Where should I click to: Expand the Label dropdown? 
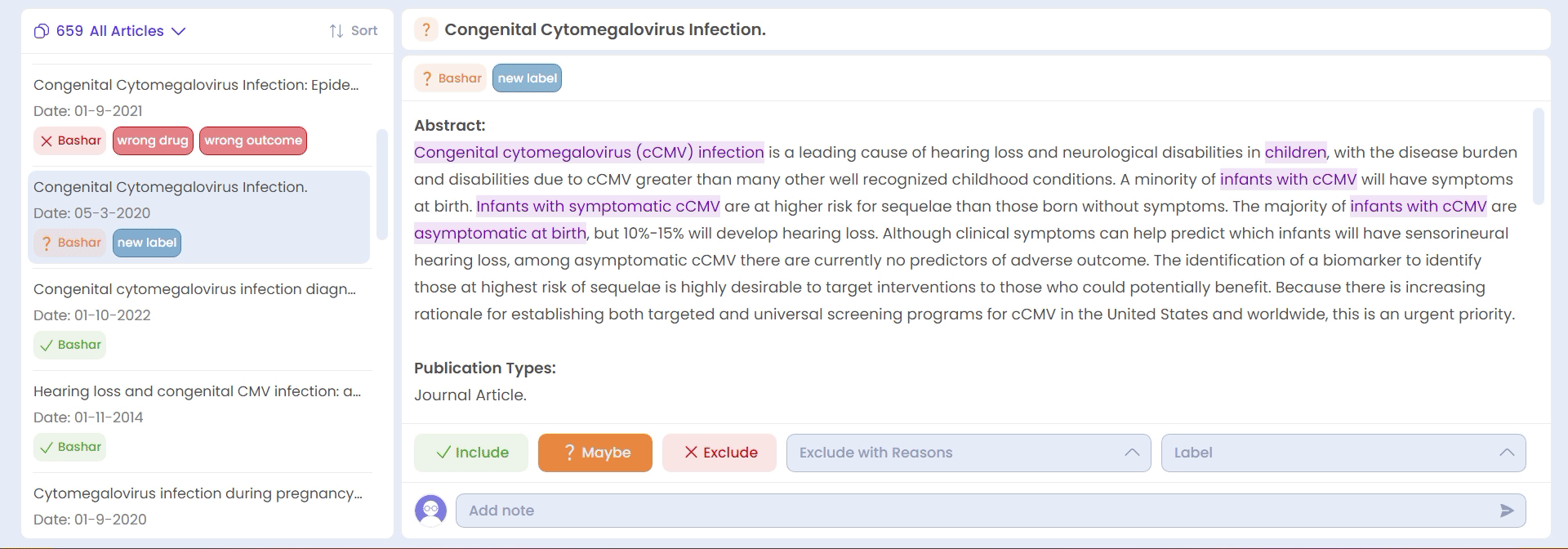click(1343, 453)
